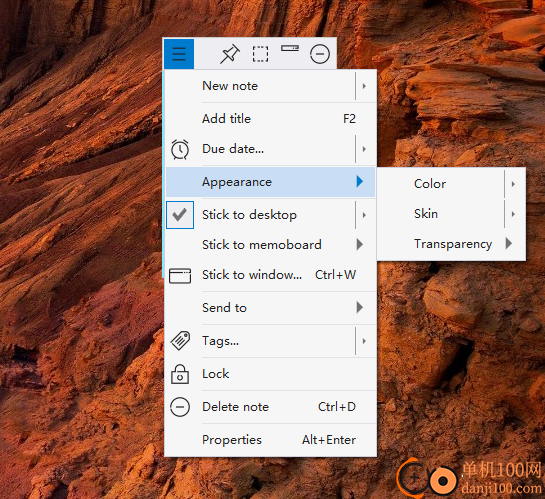Image resolution: width=545 pixels, height=499 pixels.
Task: Expand the New note submenu arrow
Action: pyautogui.click(x=364, y=86)
